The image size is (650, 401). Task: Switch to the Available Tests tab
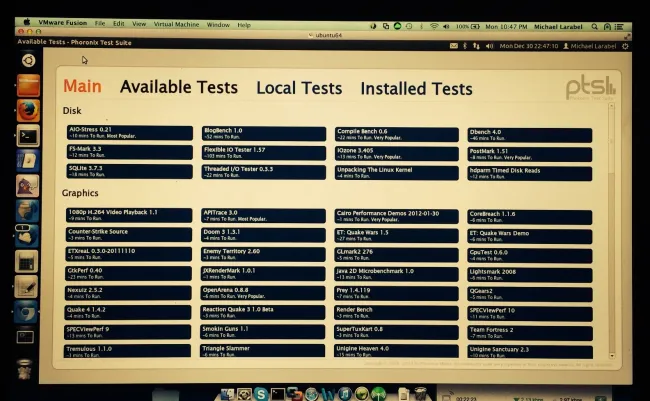tap(179, 87)
